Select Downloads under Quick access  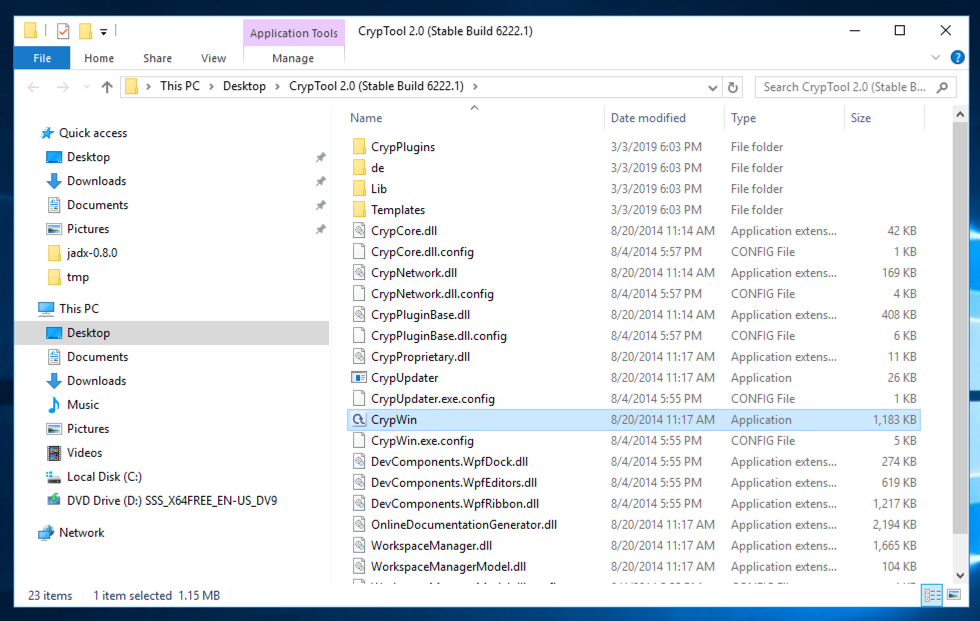coord(96,181)
